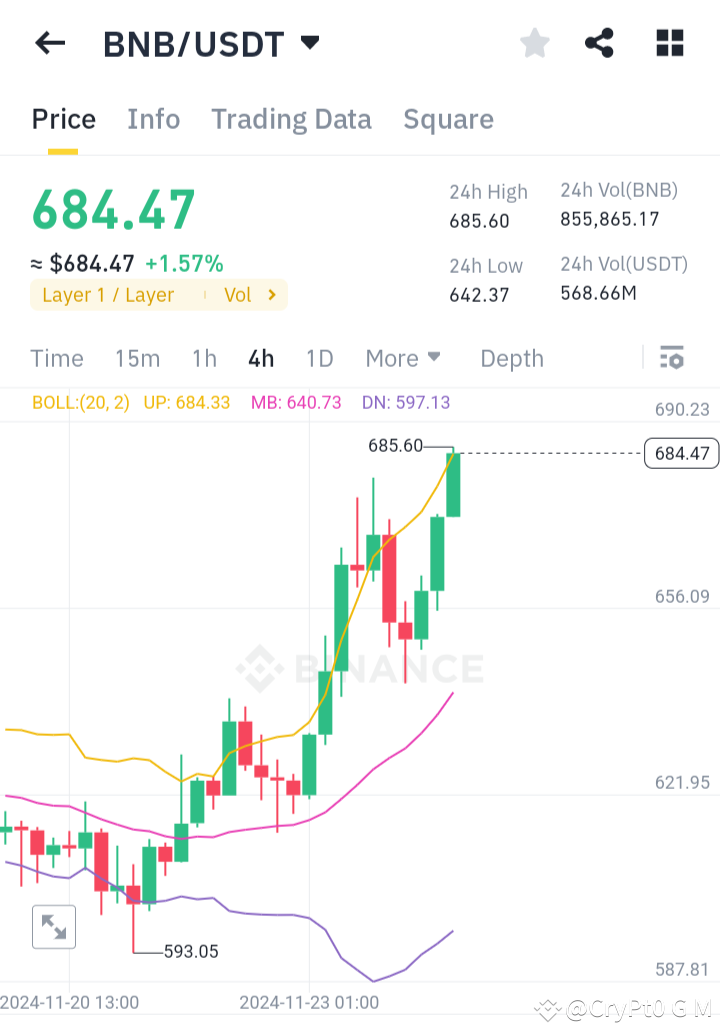
Task: Open the CryPt0 GM watermark diamond icon
Action: pos(547,1010)
